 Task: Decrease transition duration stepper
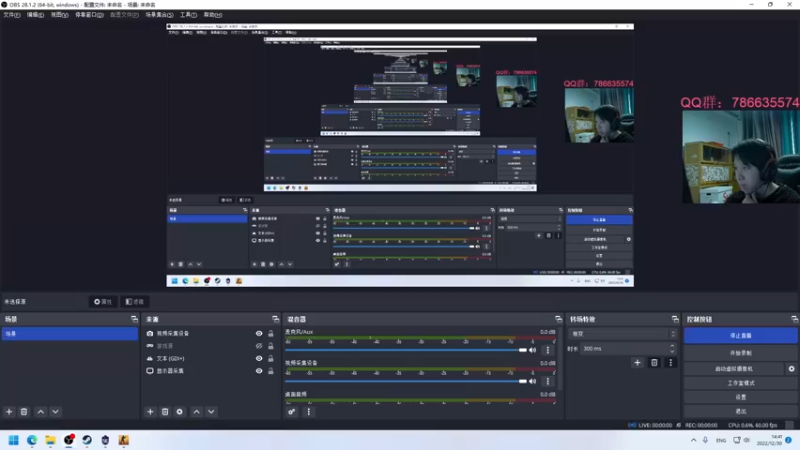click(x=672, y=352)
